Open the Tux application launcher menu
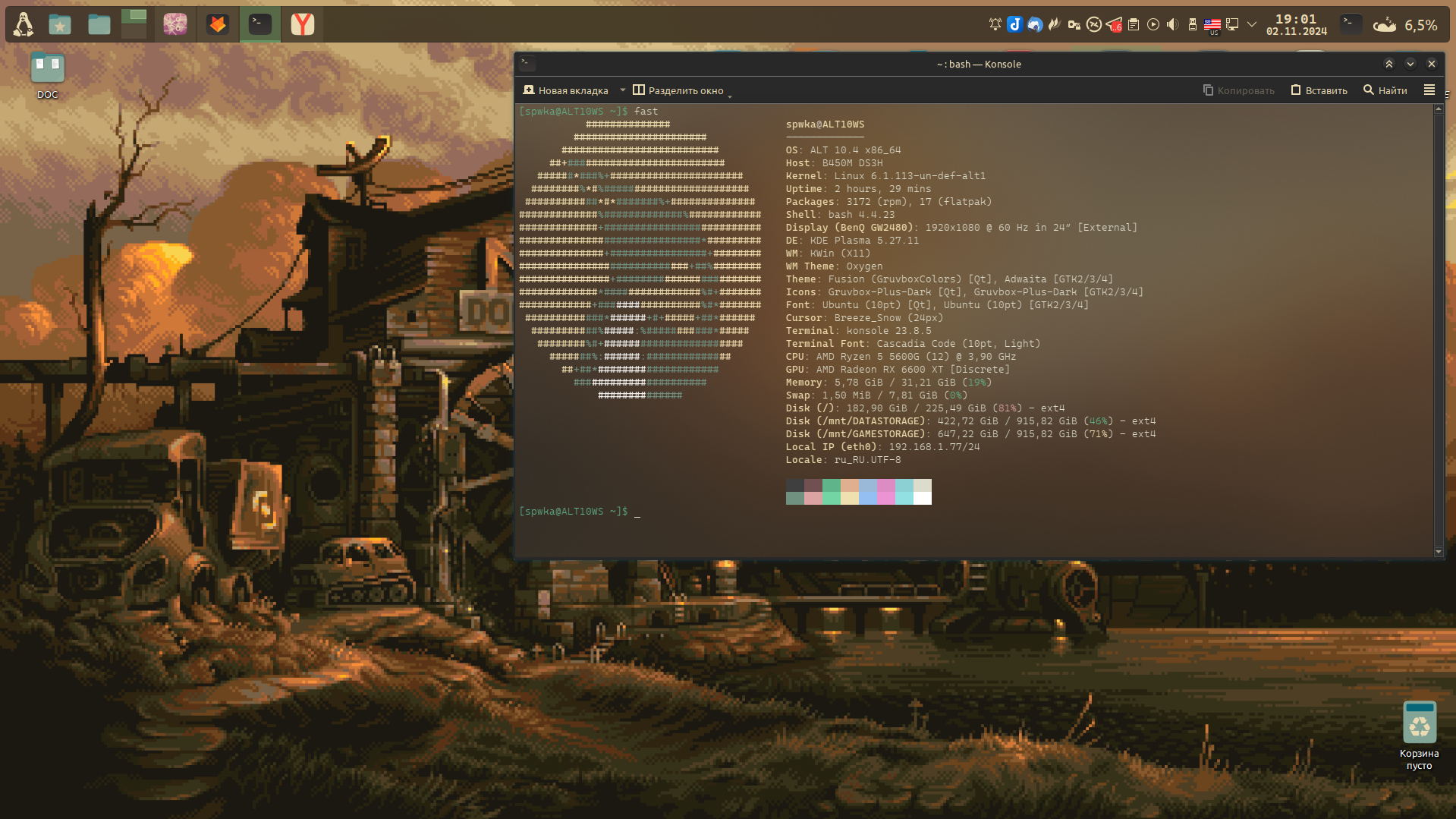The image size is (1456, 819). pyautogui.click(x=24, y=24)
